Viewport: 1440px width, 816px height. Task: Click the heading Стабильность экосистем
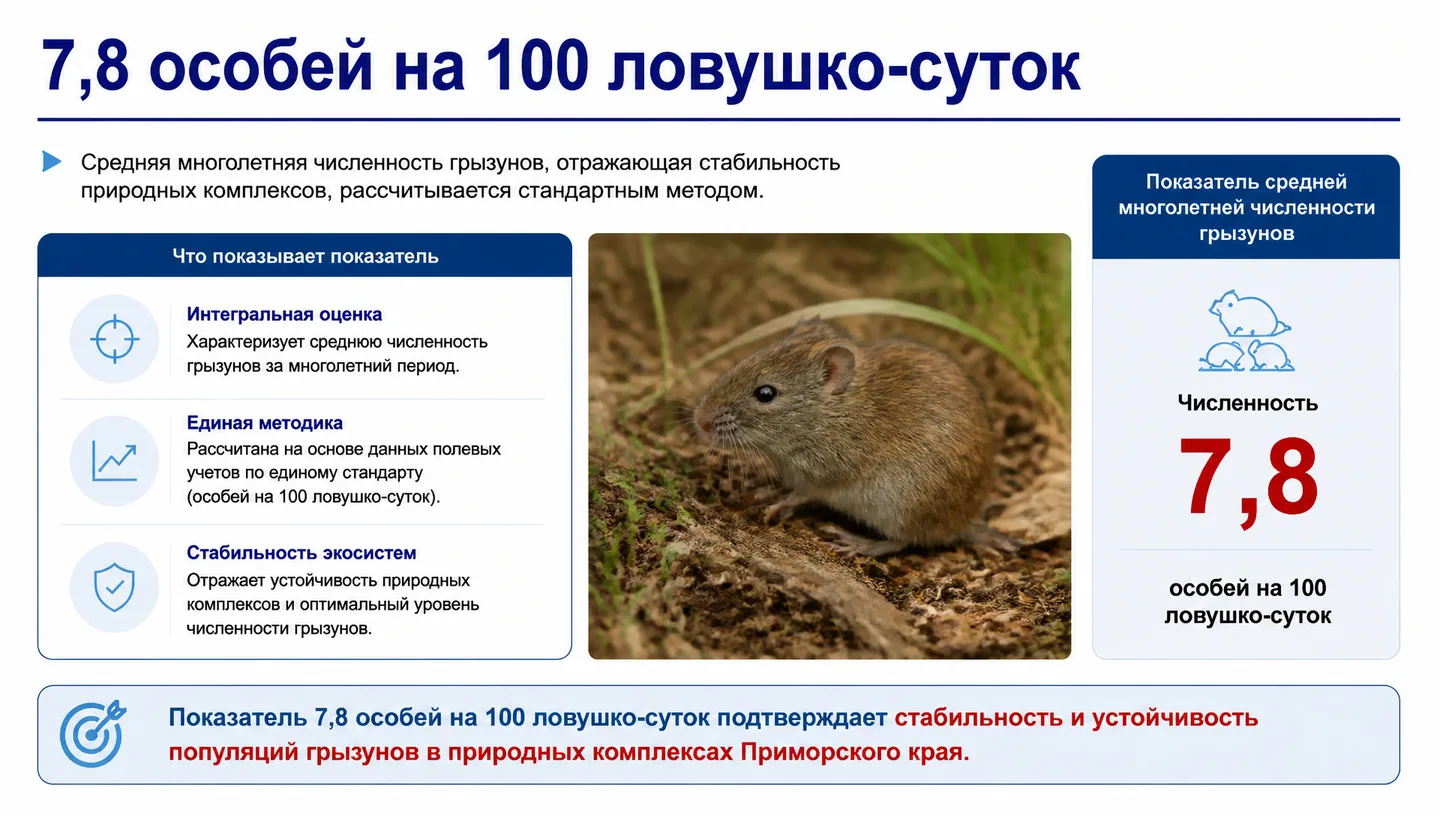coord(302,553)
